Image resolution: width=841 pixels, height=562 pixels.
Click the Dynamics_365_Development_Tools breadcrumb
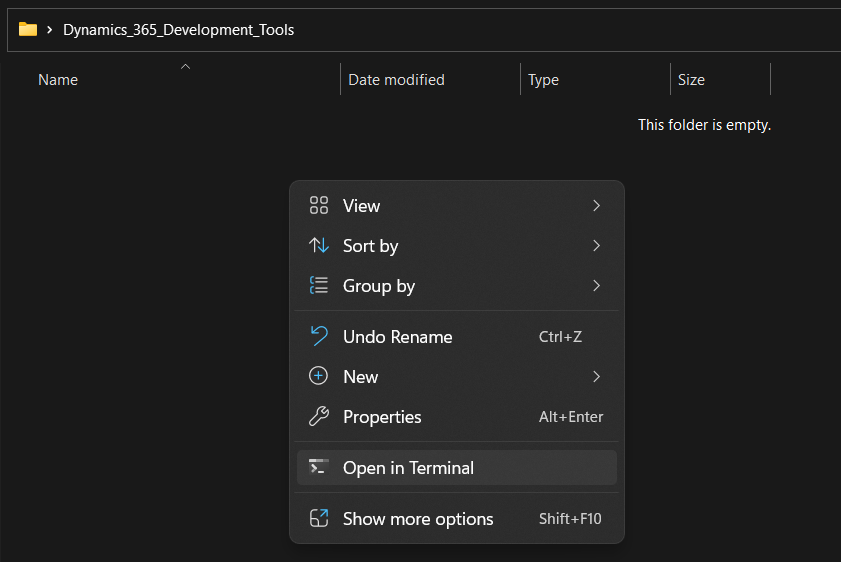point(179,30)
